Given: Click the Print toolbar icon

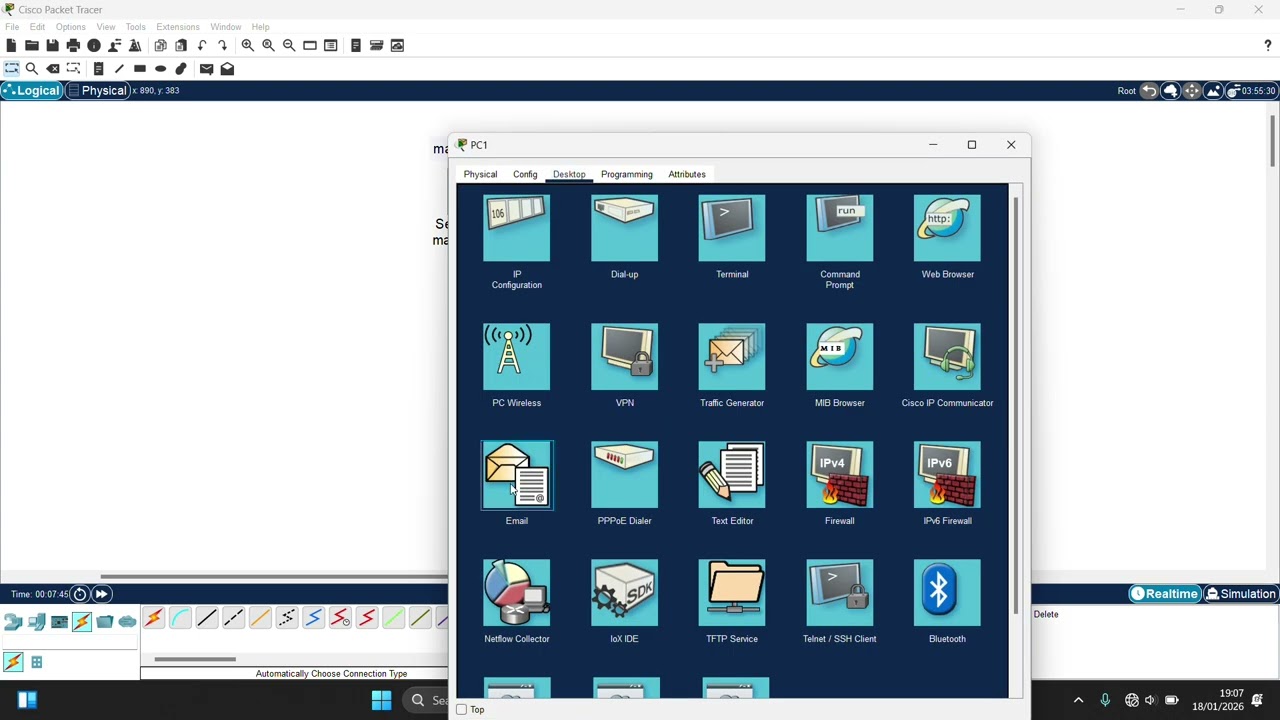Looking at the screenshot, I should pos(73,45).
